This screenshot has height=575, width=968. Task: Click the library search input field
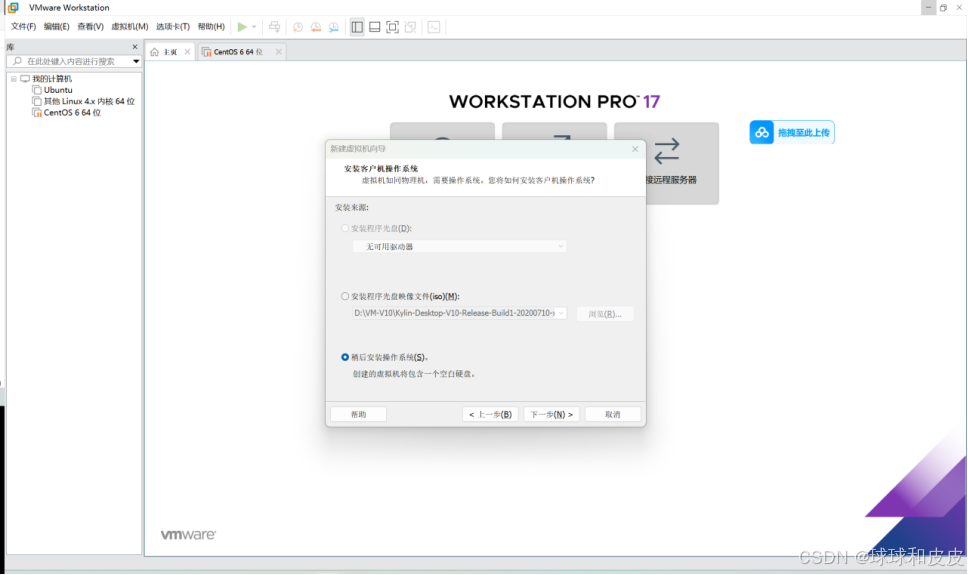[x=74, y=61]
